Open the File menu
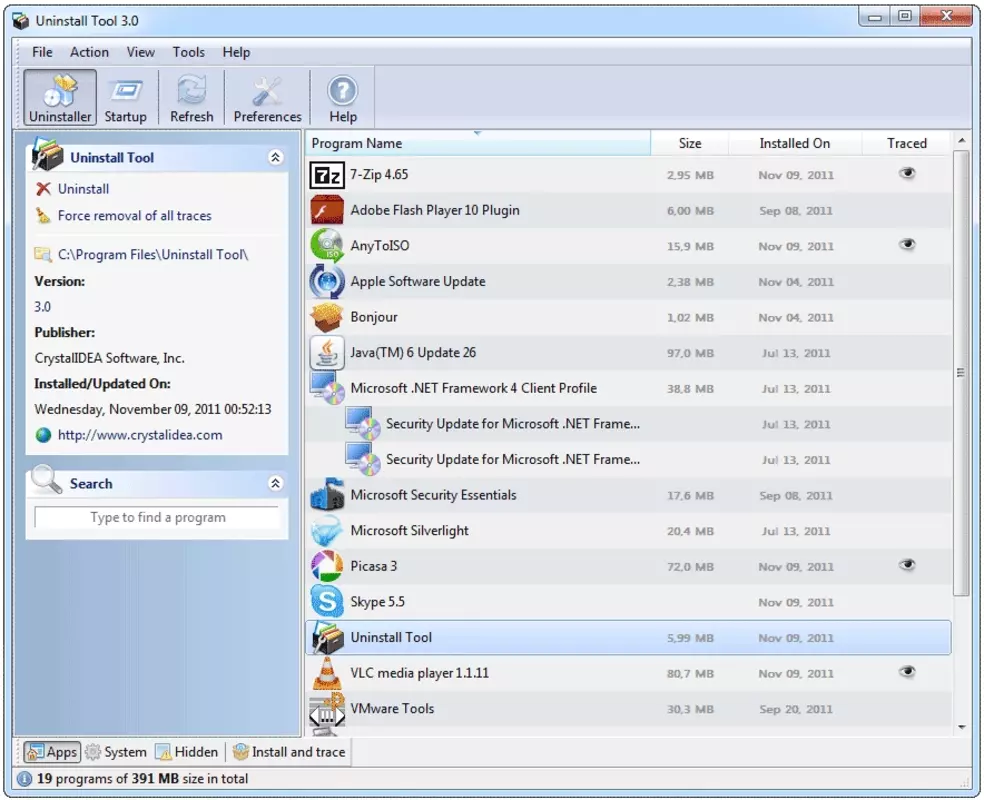The height and width of the screenshot is (800, 984). (x=43, y=52)
